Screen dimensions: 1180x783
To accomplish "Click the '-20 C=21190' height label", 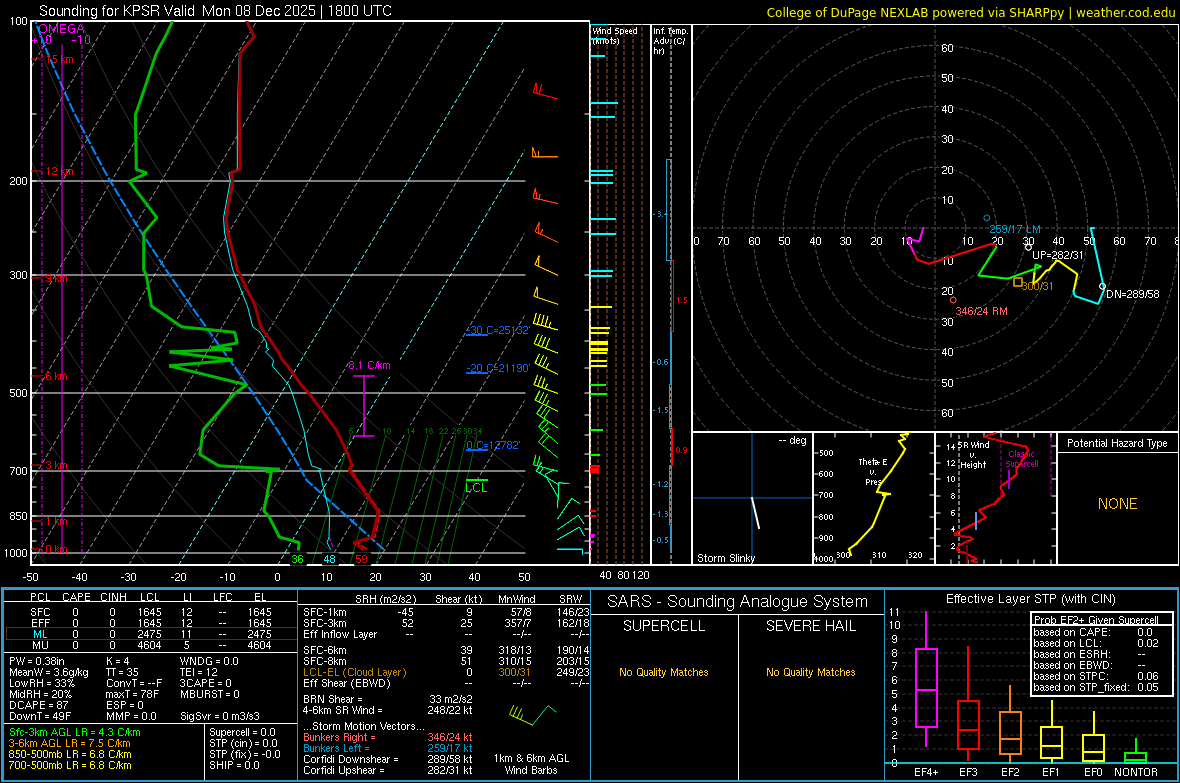I will tap(498, 368).
